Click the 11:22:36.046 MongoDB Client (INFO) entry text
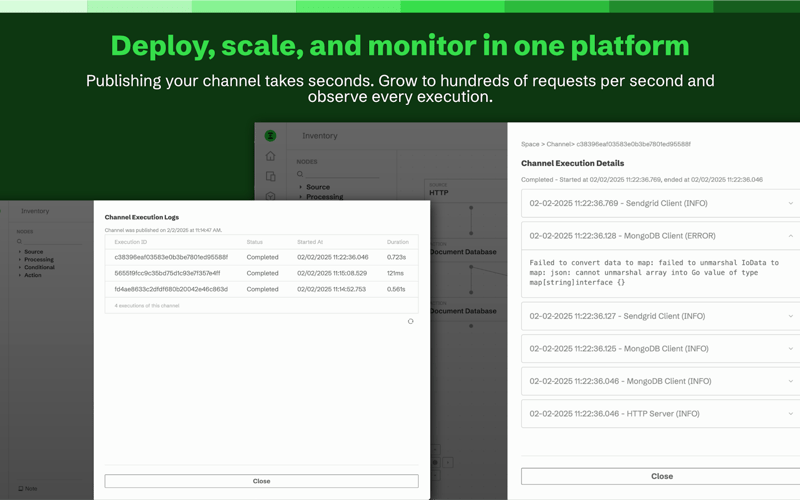The height and width of the screenshot is (500, 800). coord(620,381)
